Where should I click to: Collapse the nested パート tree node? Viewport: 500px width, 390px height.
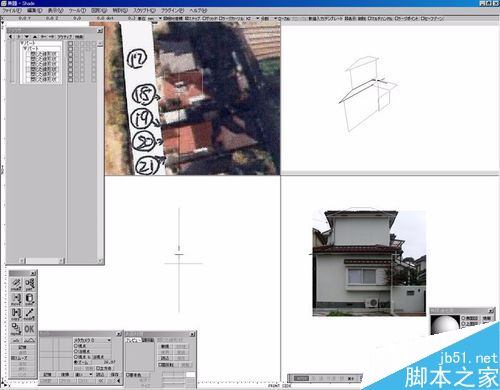(x=25, y=48)
